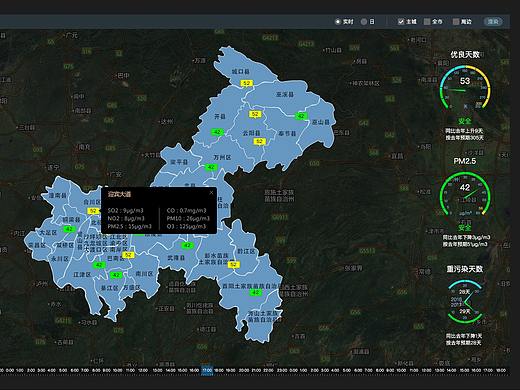Click the yellow 52 marker under 合川区
Image resolution: width=520 pixels, height=390 pixels.
(93, 211)
